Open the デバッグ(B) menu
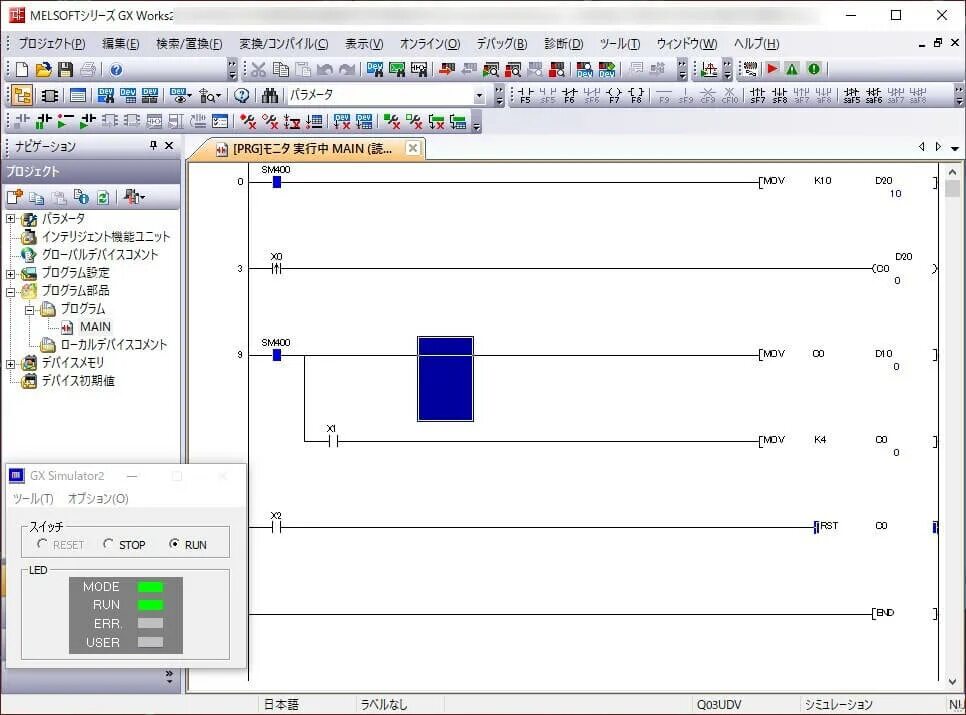The image size is (966, 715). tap(501, 44)
